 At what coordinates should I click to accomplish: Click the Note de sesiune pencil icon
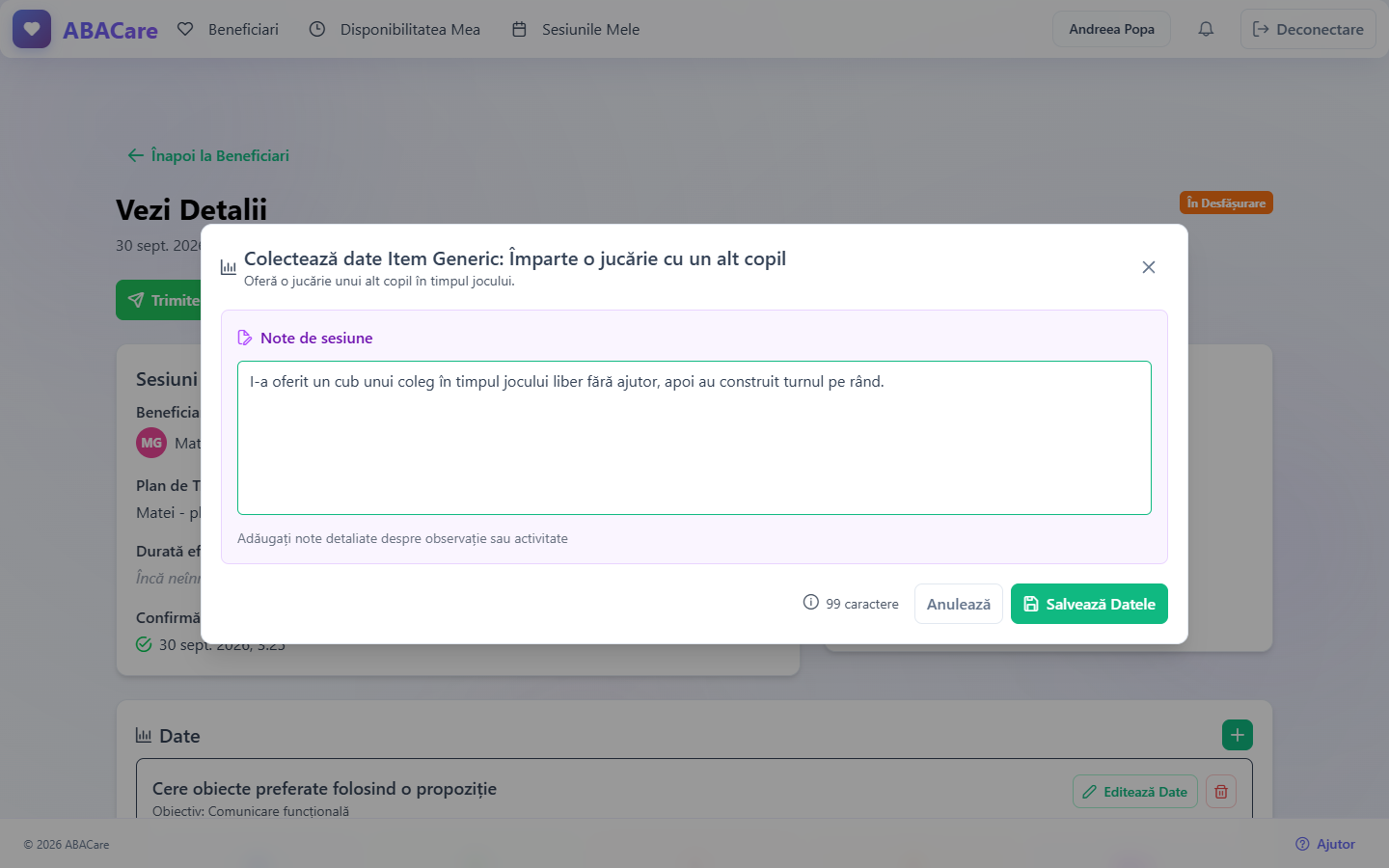tap(245, 338)
